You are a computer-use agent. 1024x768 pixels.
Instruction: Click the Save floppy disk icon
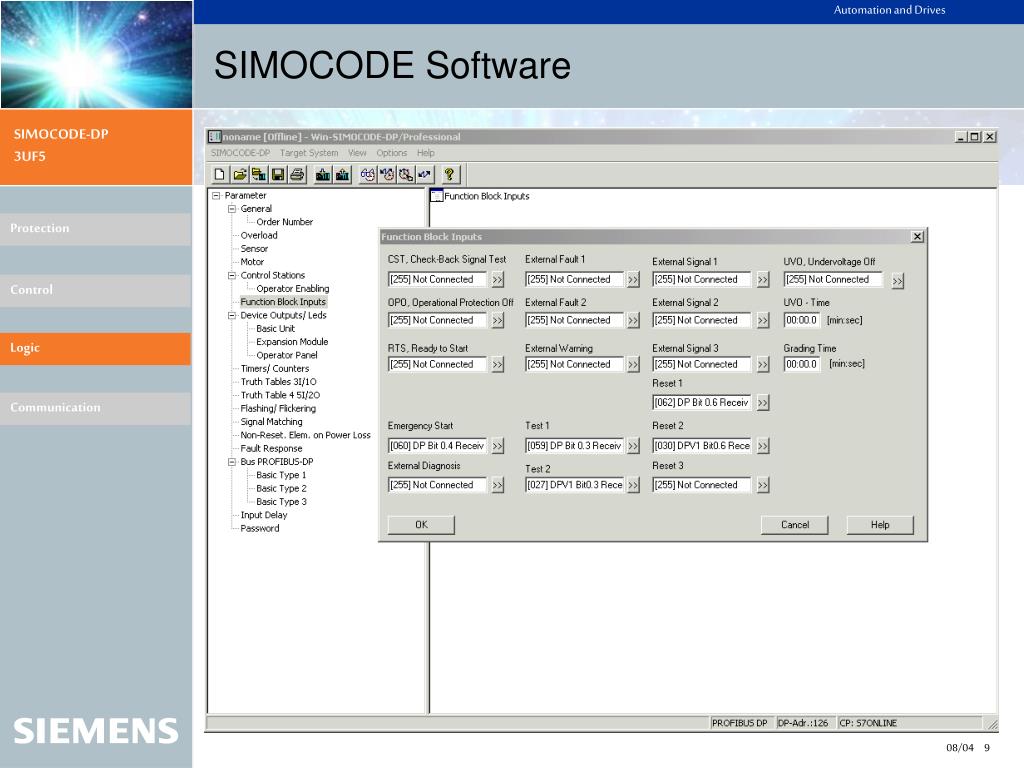(x=278, y=174)
